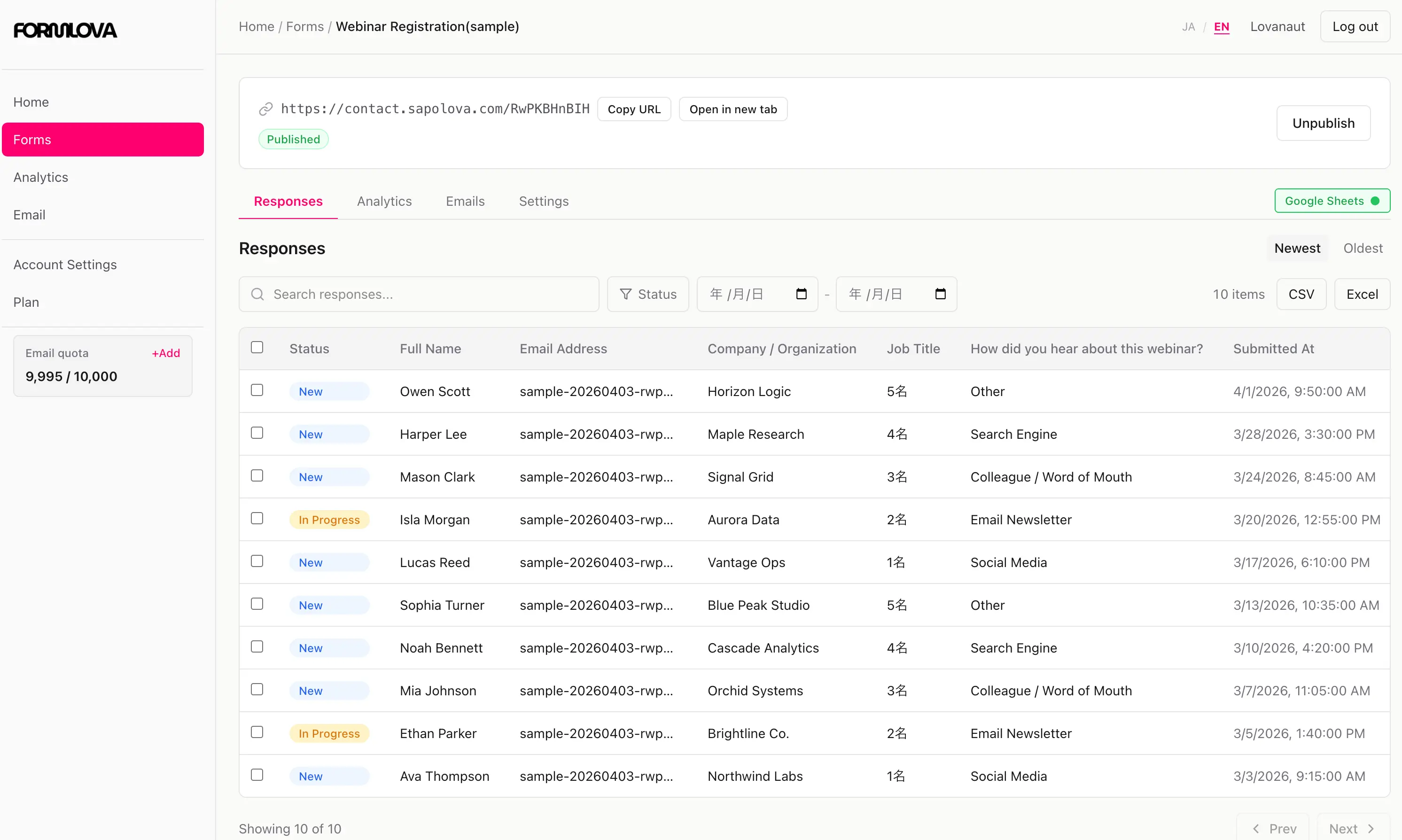Select the Owen Scott row checkbox
The height and width of the screenshot is (840, 1402).
257,390
